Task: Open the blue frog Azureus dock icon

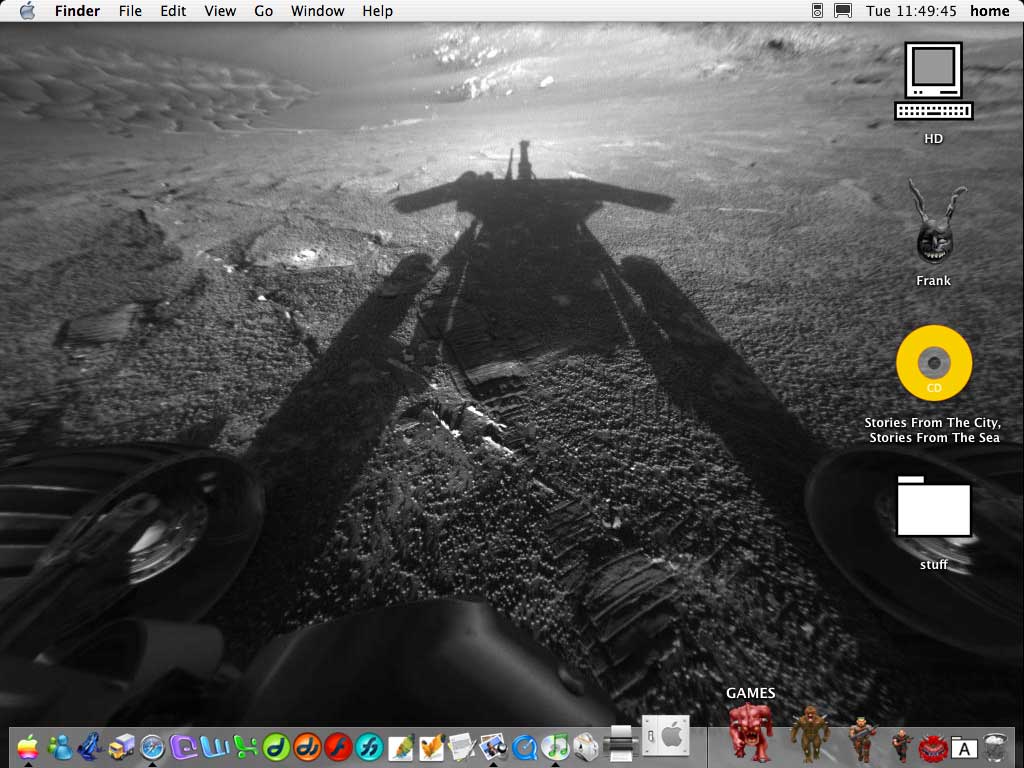Action: tap(90, 746)
